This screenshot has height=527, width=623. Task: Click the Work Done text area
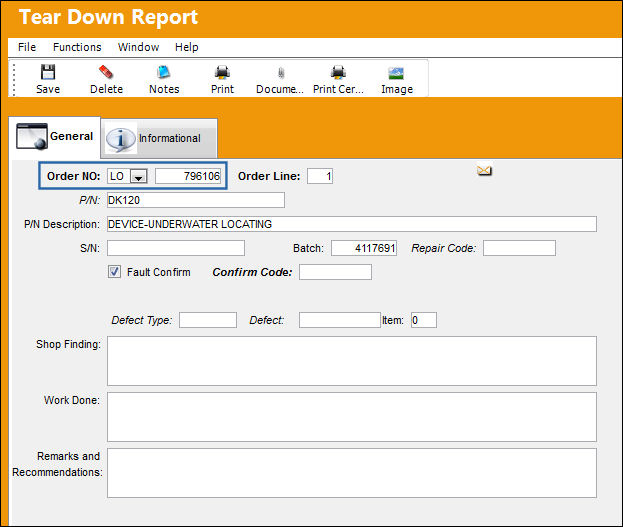click(352, 417)
